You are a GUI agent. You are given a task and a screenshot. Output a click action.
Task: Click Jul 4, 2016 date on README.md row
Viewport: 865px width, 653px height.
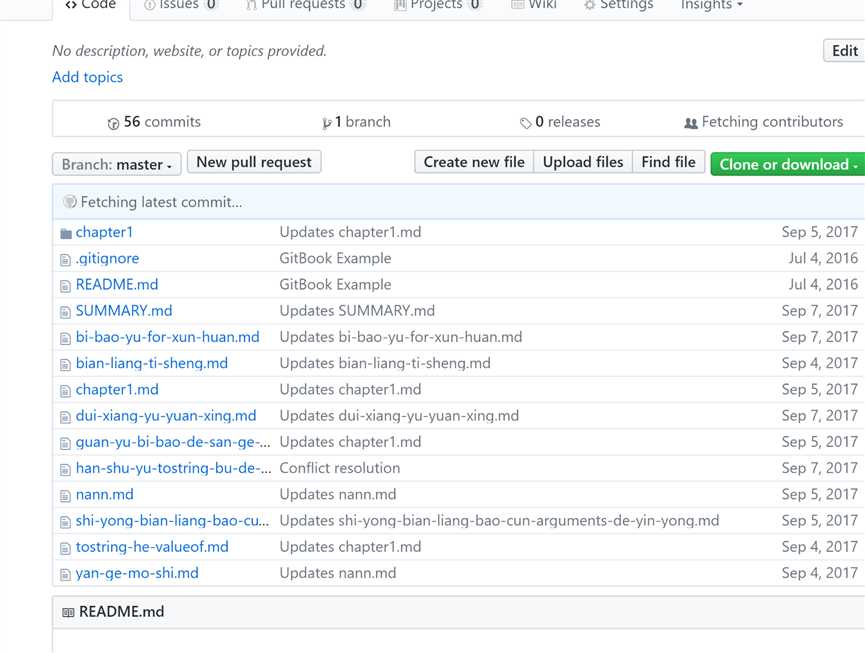click(823, 285)
